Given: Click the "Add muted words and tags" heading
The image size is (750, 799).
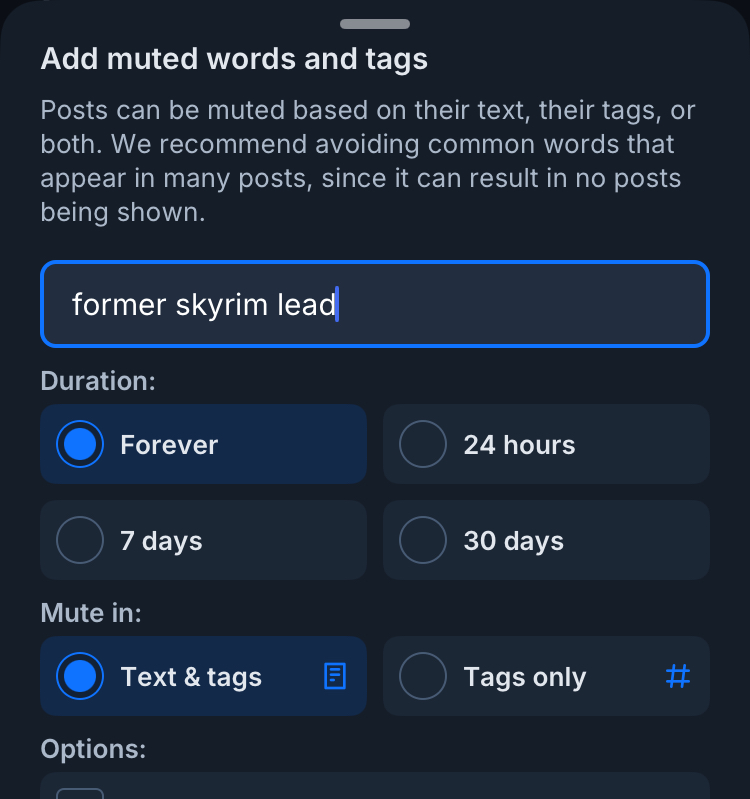Looking at the screenshot, I should pyautogui.click(x=234, y=59).
